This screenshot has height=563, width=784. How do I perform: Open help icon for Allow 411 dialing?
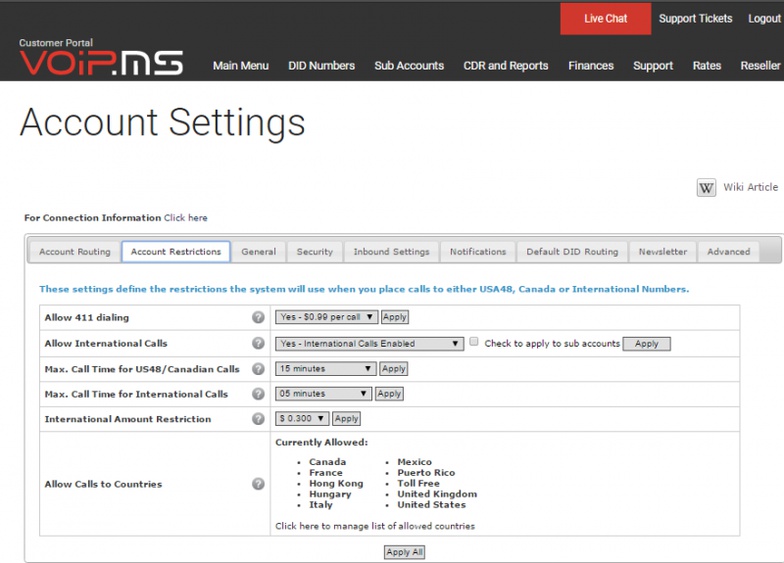coord(258,318)
